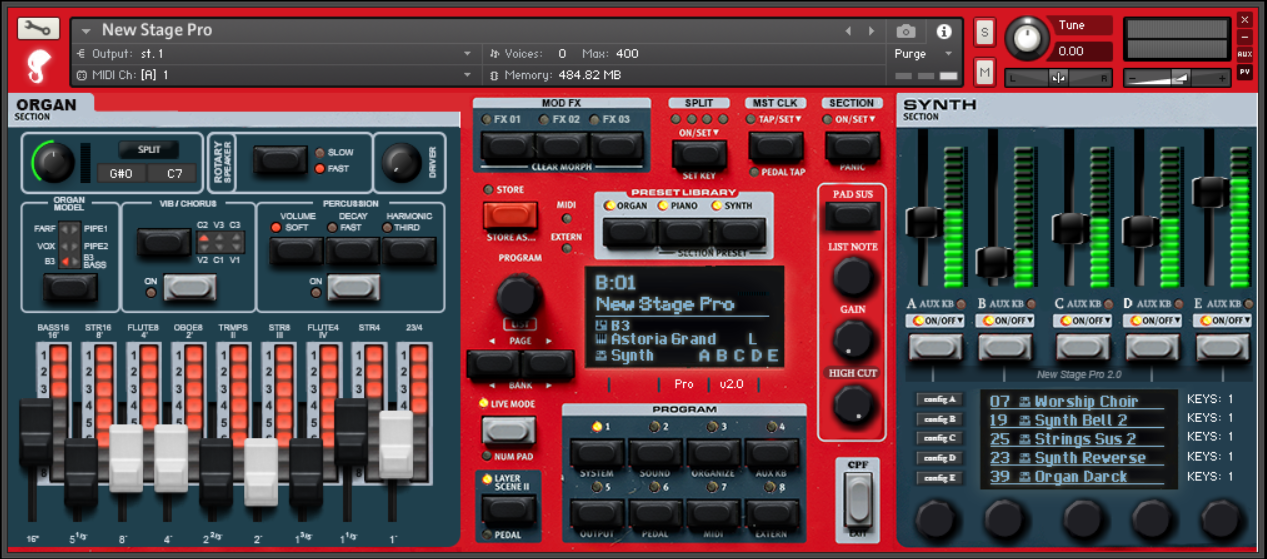Go to next instrument arrow
1267x559 pixels.
[871, 31]
